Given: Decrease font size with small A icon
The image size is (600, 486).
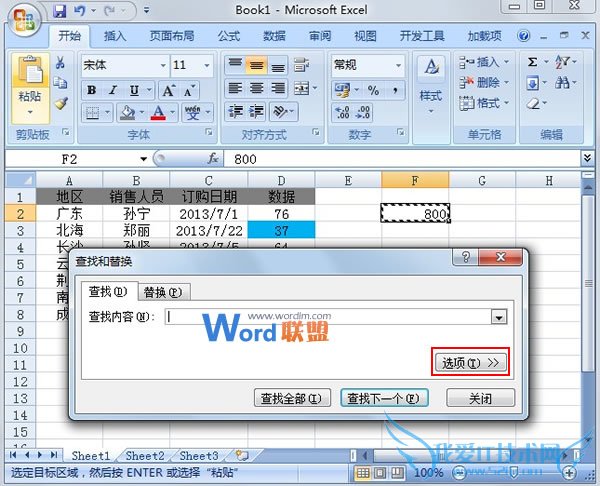Looking at the screenshot, I should point(189,90).
